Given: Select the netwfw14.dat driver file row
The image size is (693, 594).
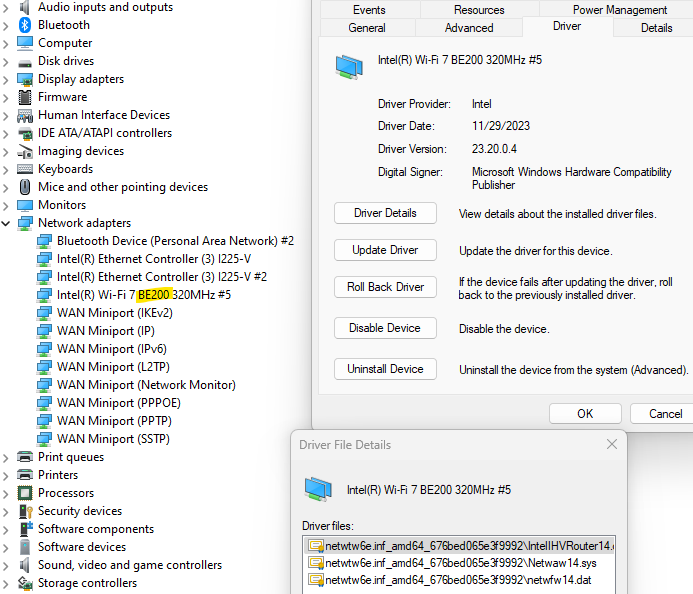Looking at the screenshot, I should [x=458, y=580].
